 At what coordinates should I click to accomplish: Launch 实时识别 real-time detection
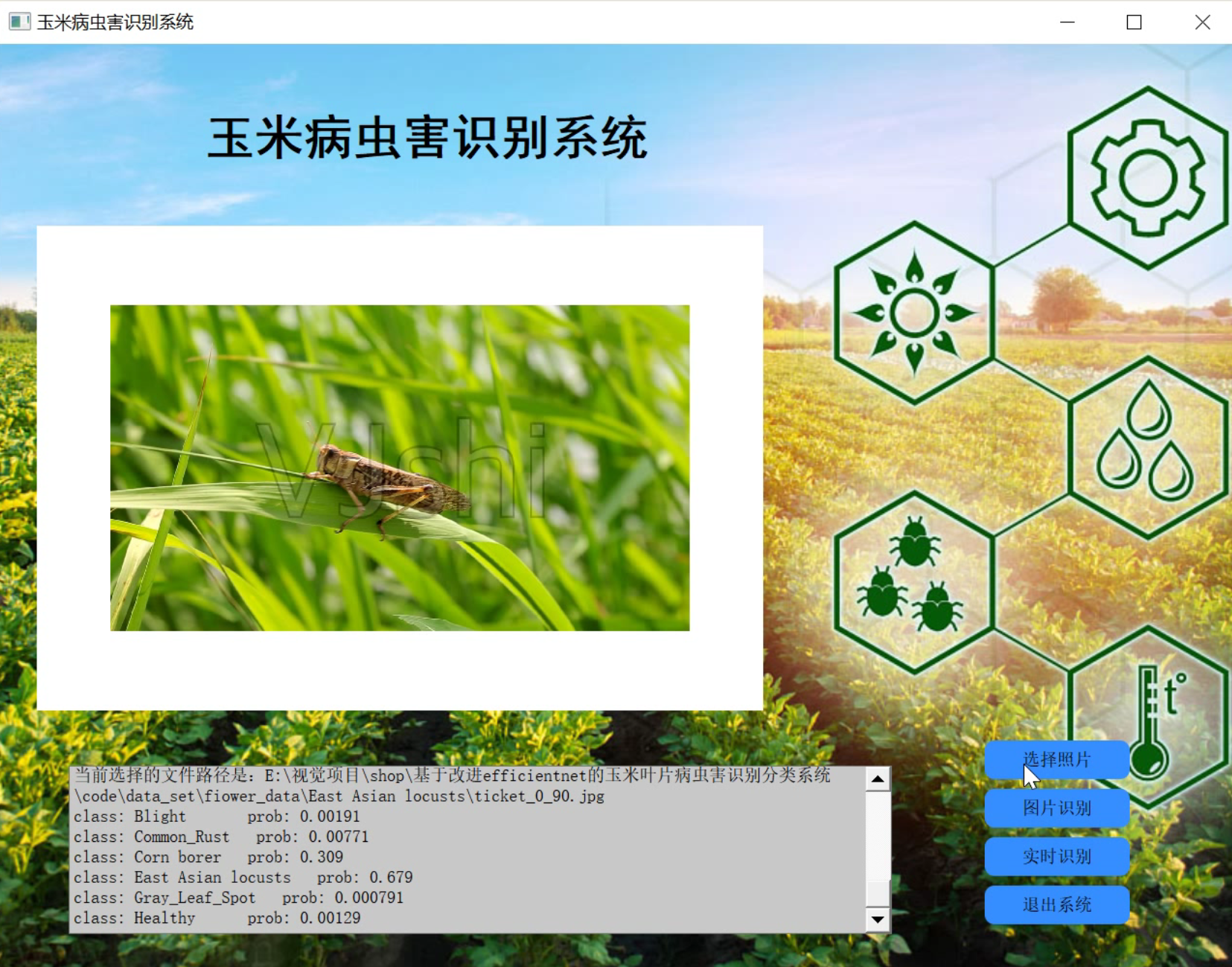point(1057,856)
